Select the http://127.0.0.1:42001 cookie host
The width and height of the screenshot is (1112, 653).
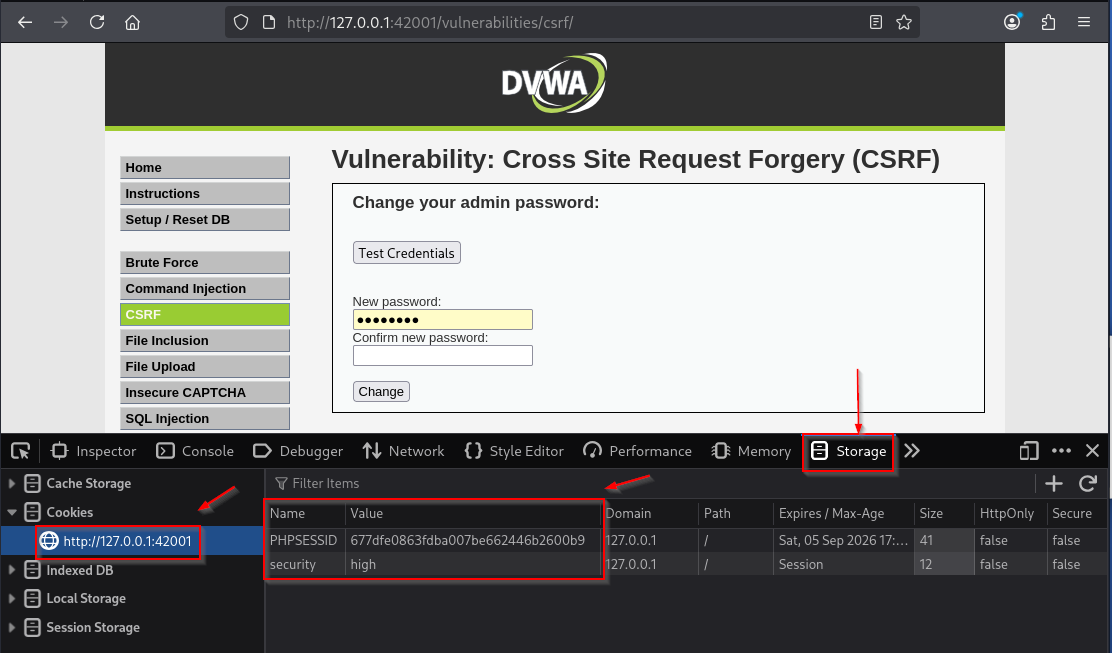coord(127,541)
